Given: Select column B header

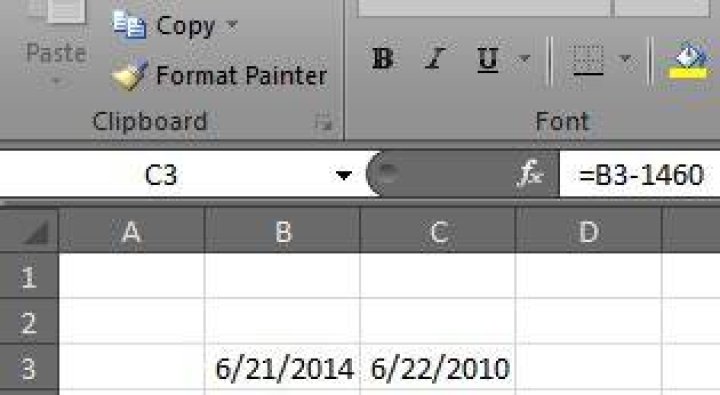Looking at the screenshot, I should 282,231.
